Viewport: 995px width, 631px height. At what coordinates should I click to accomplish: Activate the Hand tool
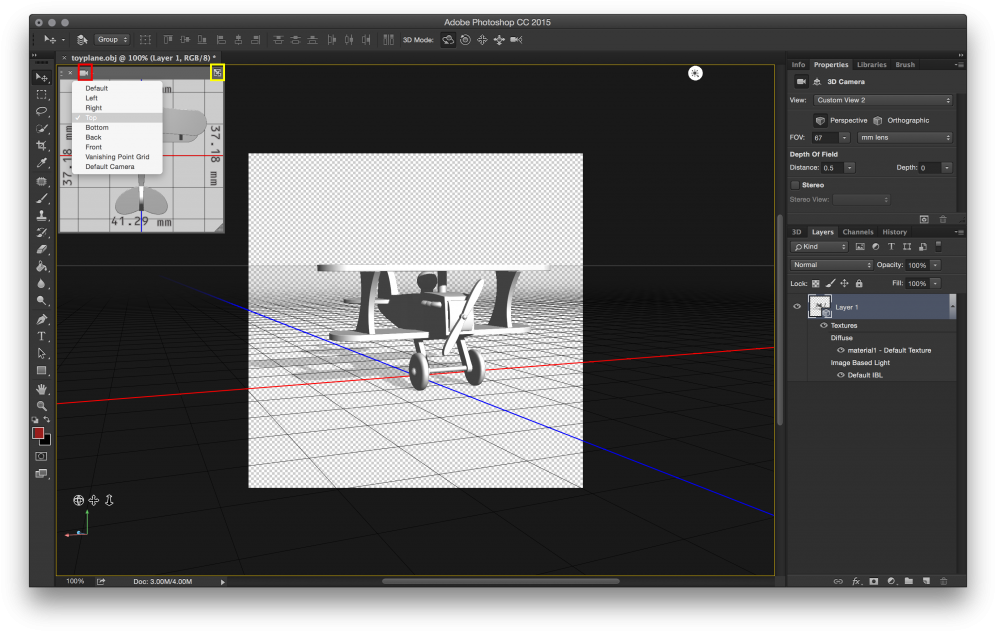point(42,388)
